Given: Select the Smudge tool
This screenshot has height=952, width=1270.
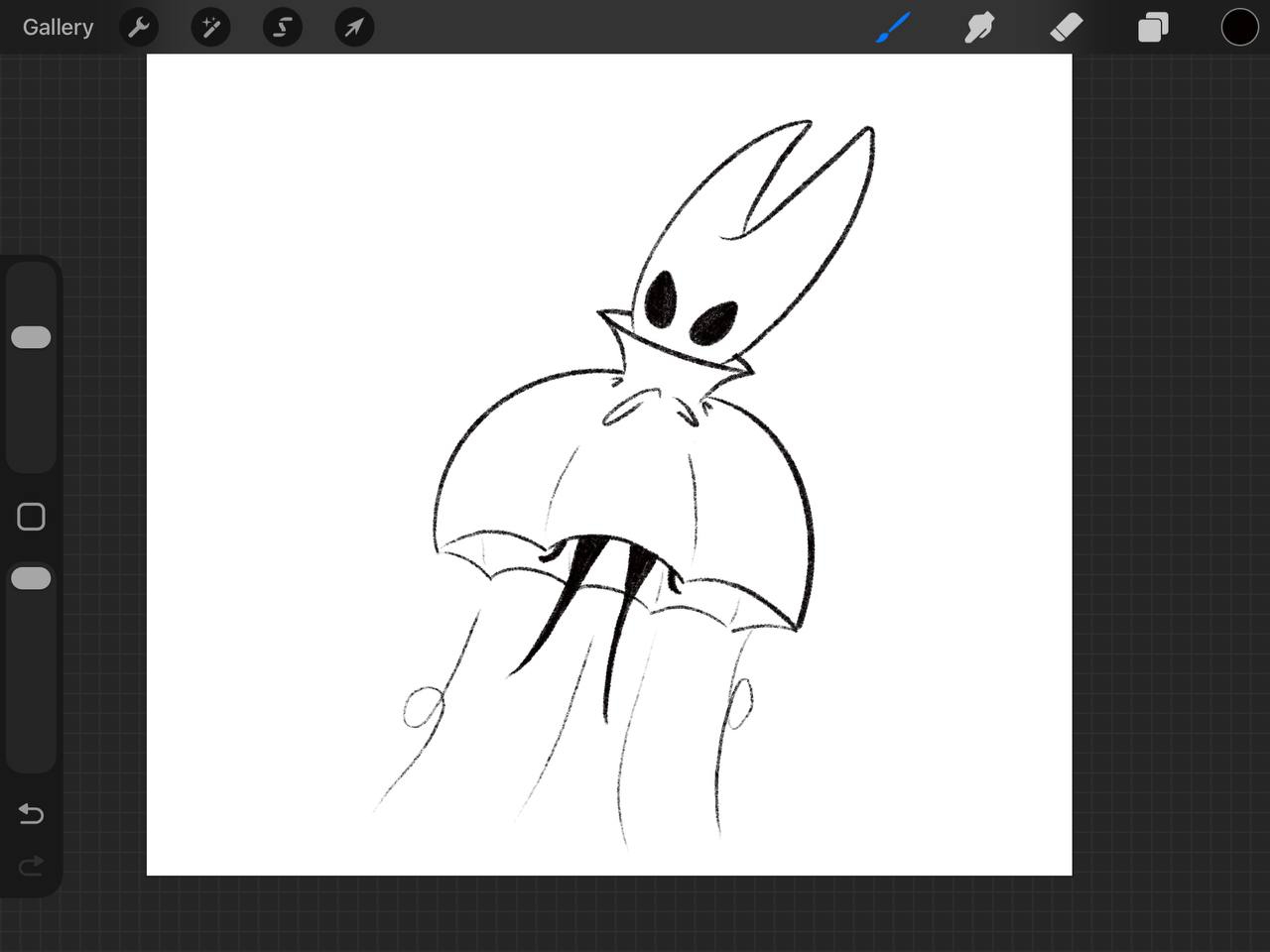Looking at the screenshot, I should pos(979,27).
